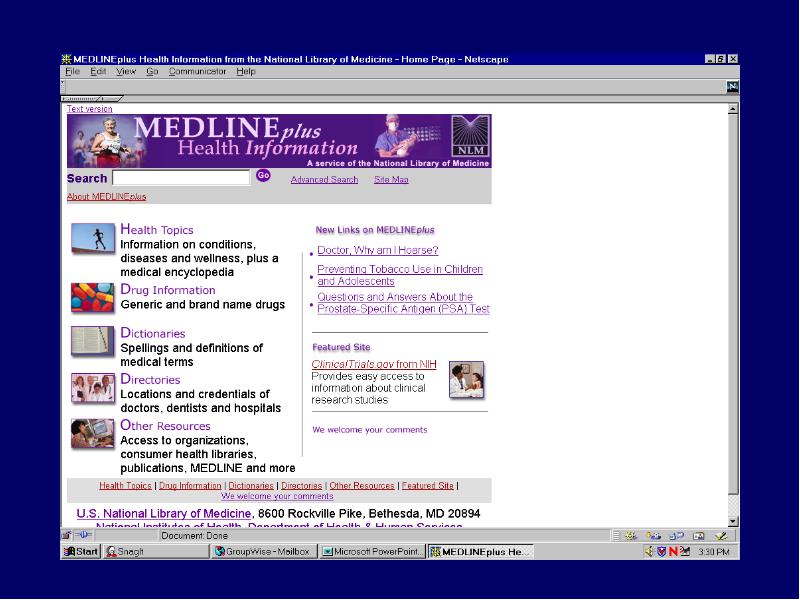Open the Help menu

coord(245,71)
